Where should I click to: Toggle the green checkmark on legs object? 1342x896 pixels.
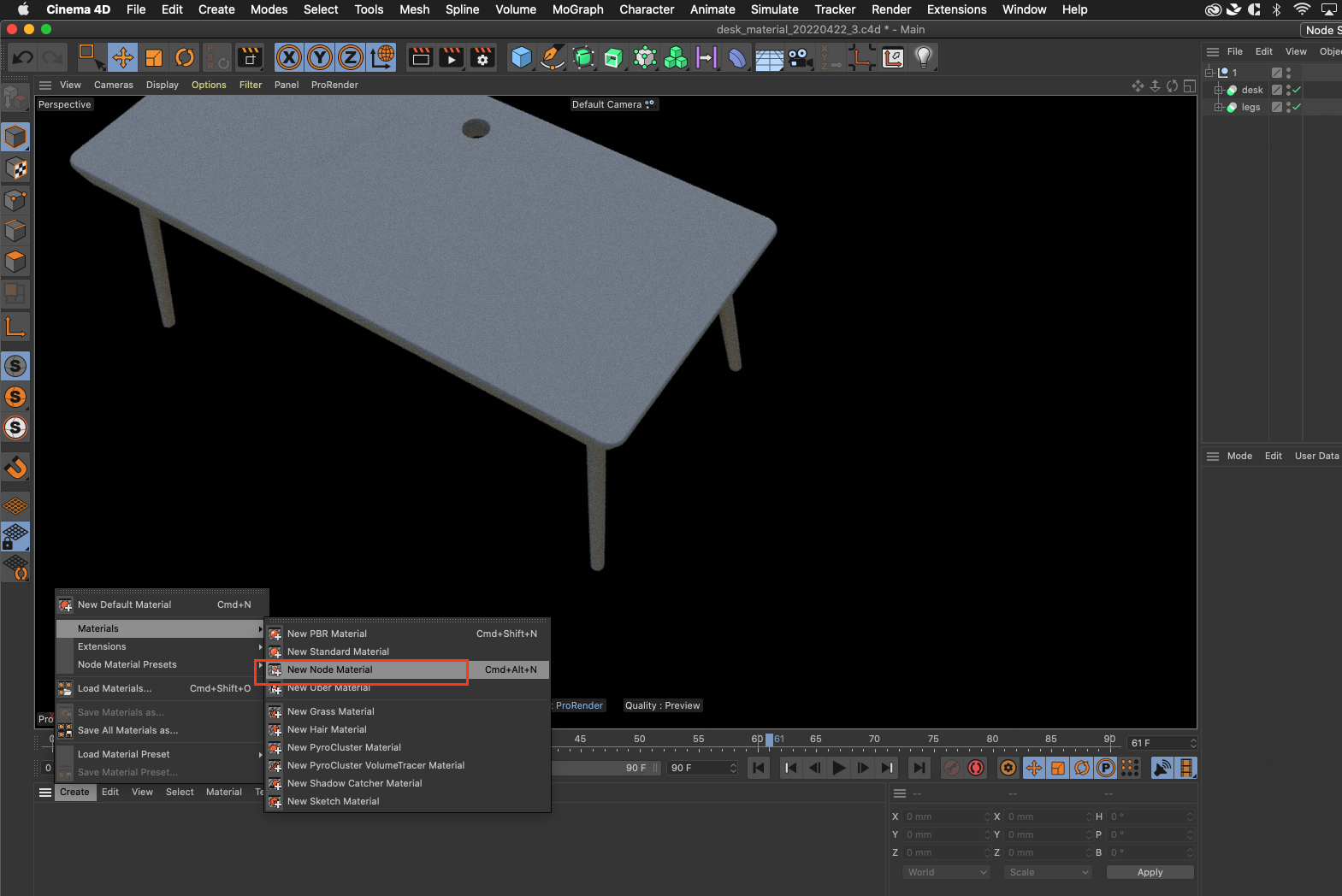click(1297, 107)
